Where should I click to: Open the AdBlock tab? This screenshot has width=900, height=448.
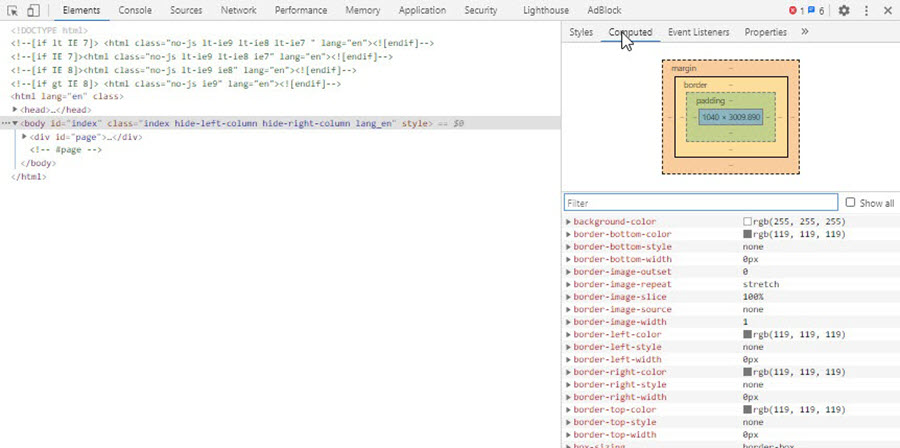tap(604, 10)
